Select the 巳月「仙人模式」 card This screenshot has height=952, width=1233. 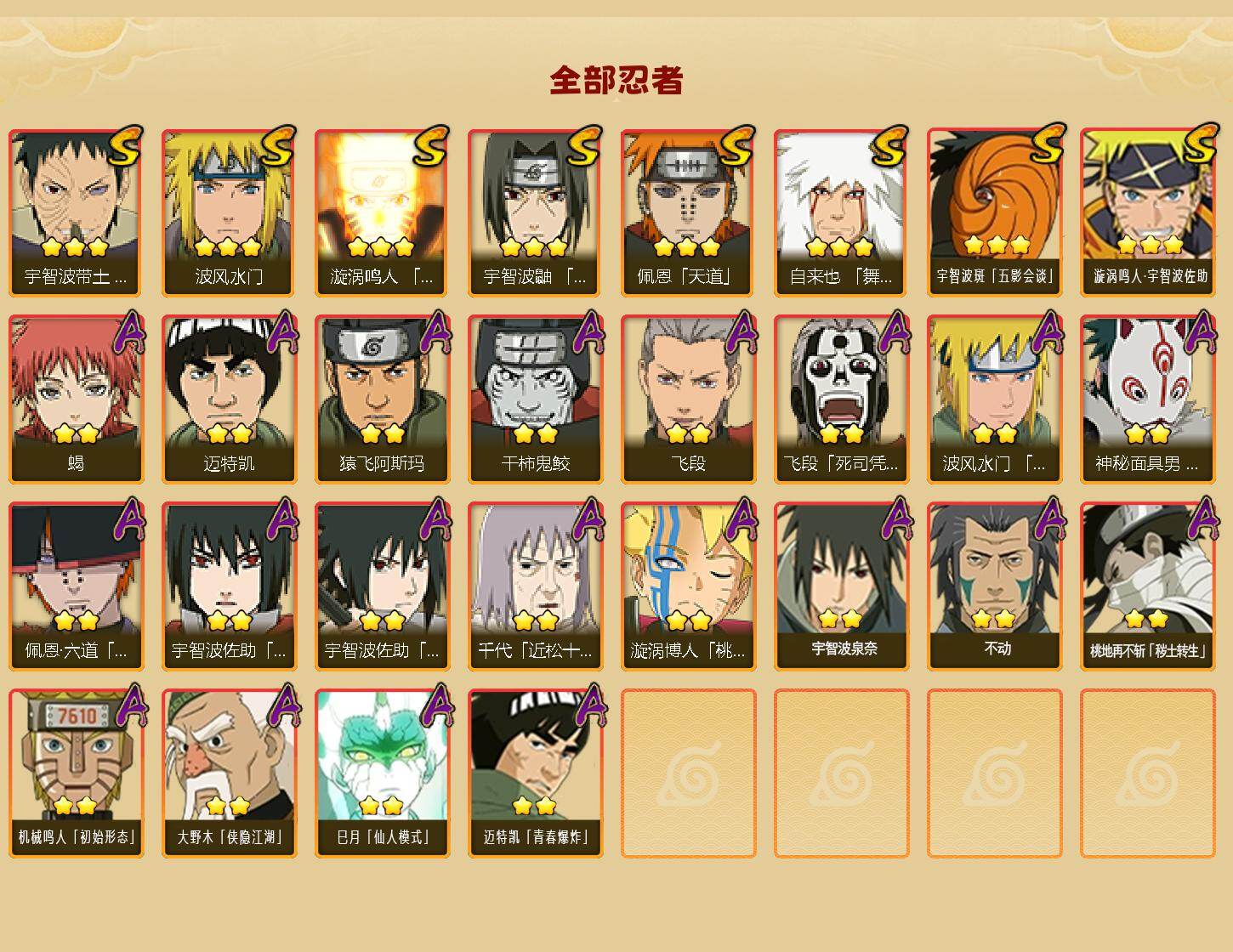pyautogui.click(x=382, y=773)
